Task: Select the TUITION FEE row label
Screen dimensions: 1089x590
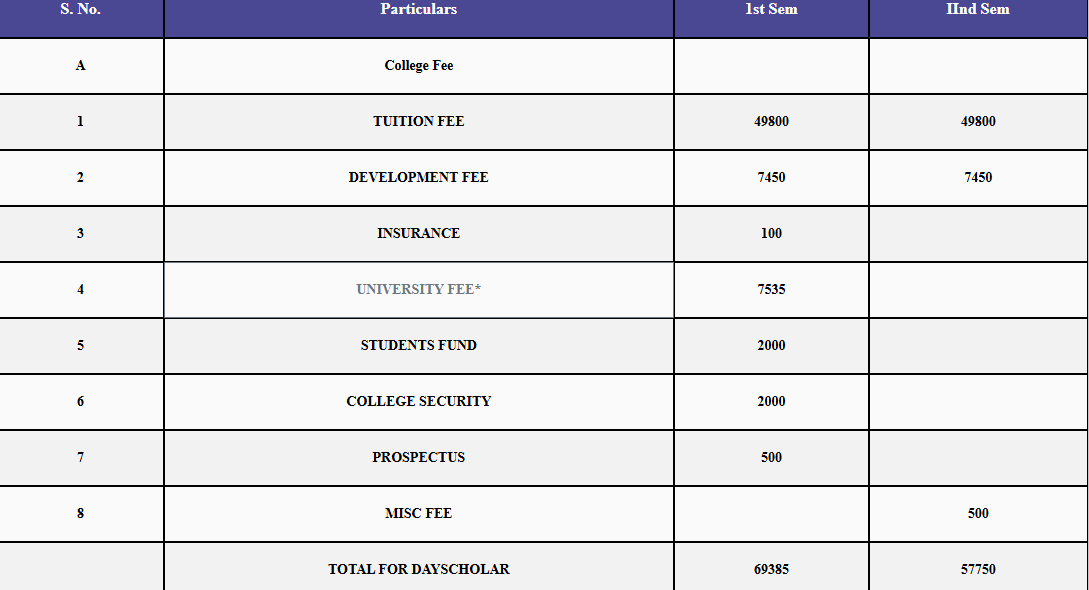Action: click(418, 121)
